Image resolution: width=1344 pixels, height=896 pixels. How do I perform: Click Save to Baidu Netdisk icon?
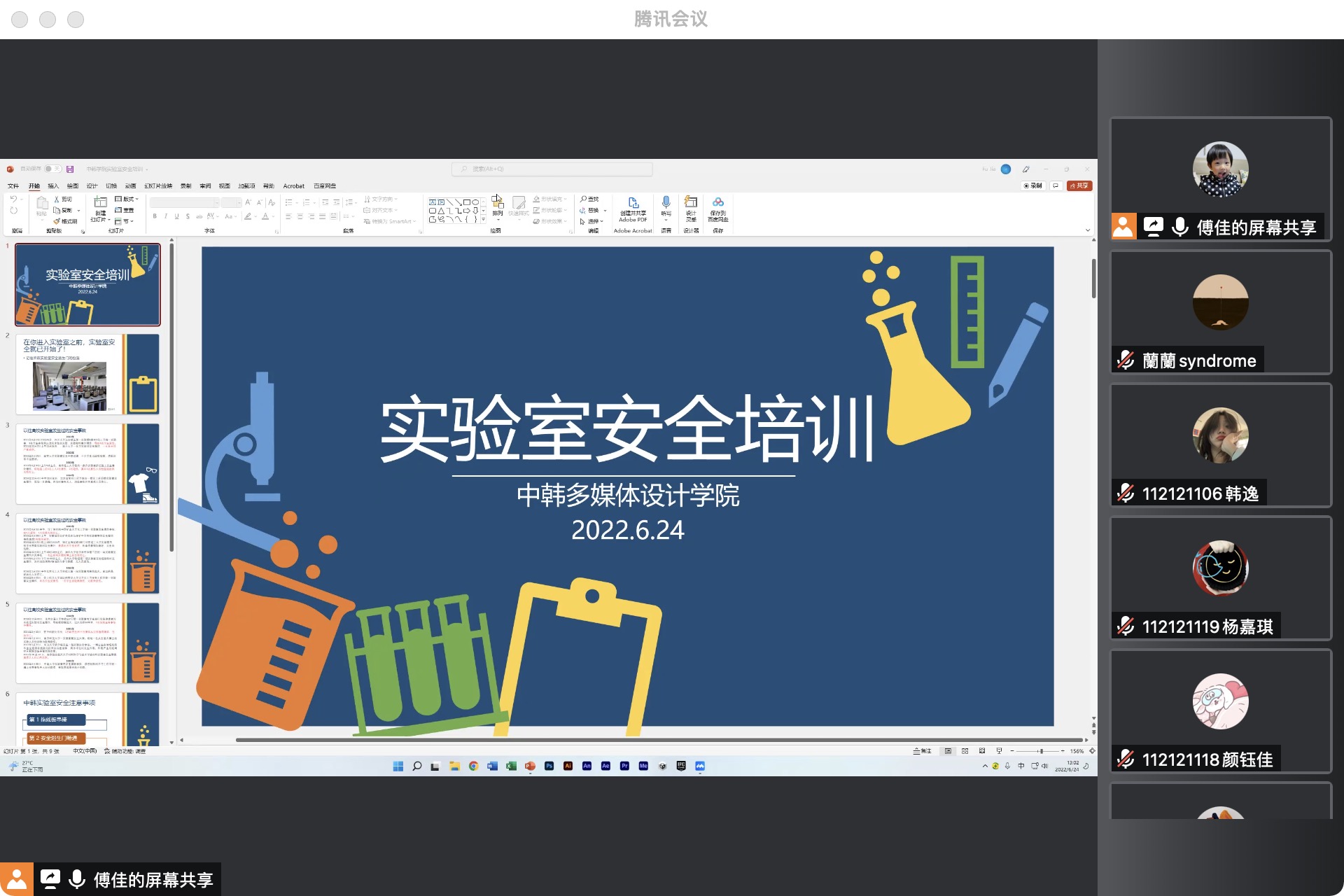point(718,203)
